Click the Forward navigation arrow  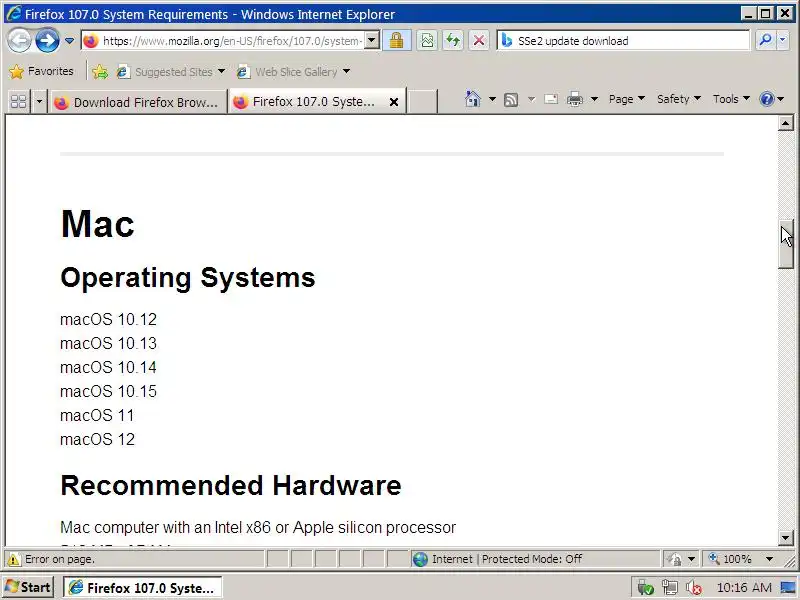coord(47,40)
